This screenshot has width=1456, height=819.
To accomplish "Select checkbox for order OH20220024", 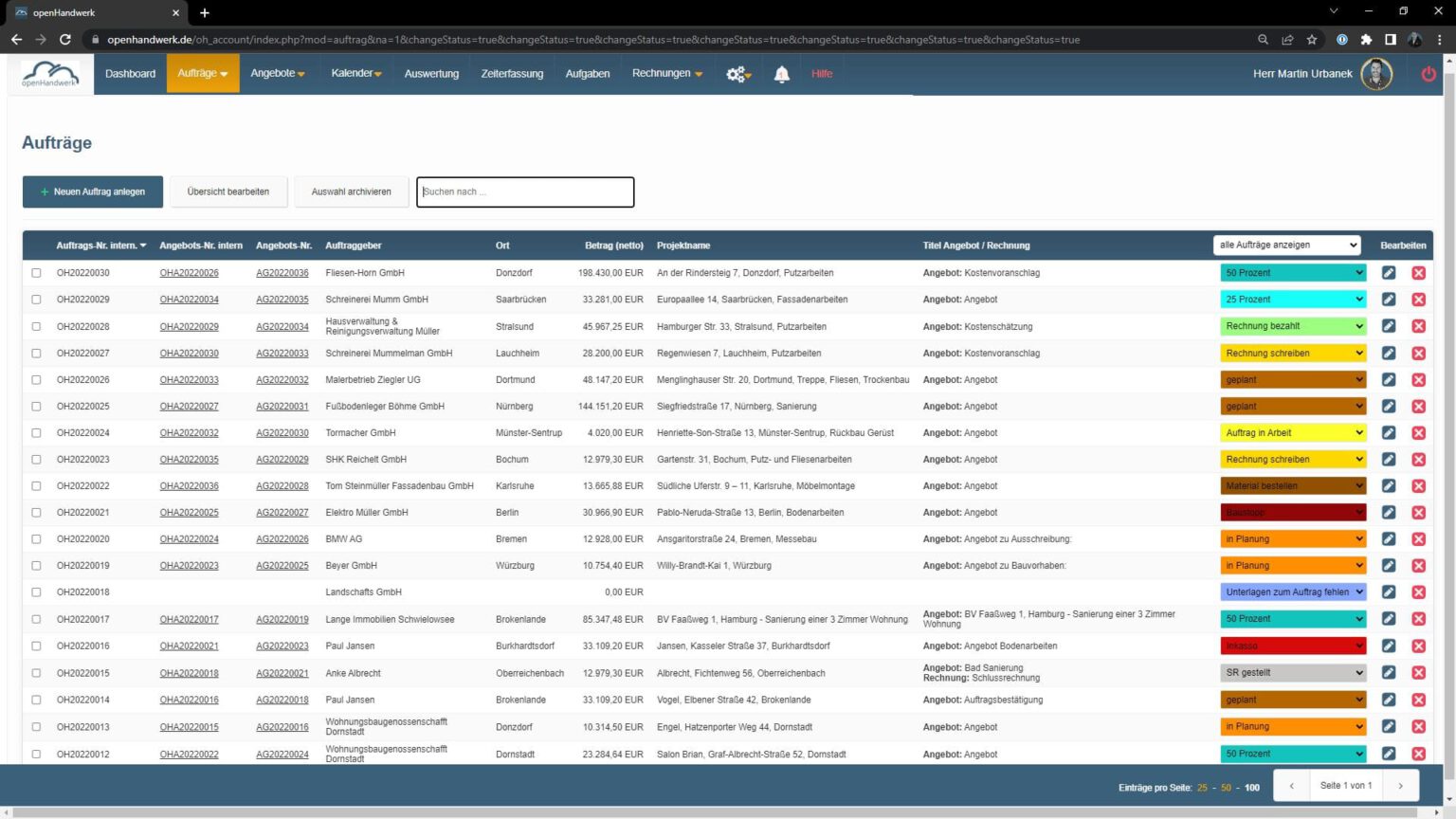I will (36, 433).
